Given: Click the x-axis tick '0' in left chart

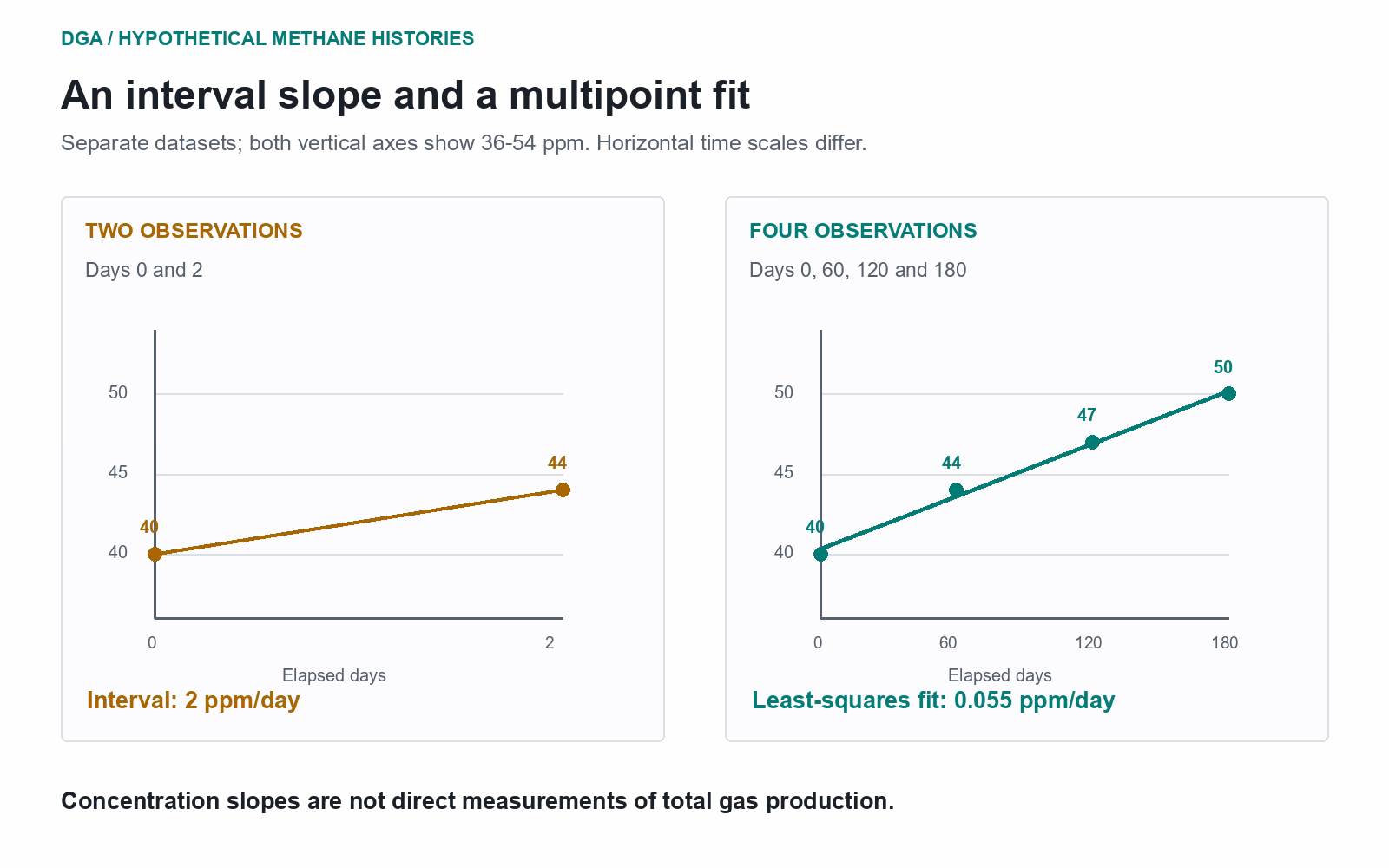Looking at the screenshot, I should pyautogui.click(x=153, y=642).
